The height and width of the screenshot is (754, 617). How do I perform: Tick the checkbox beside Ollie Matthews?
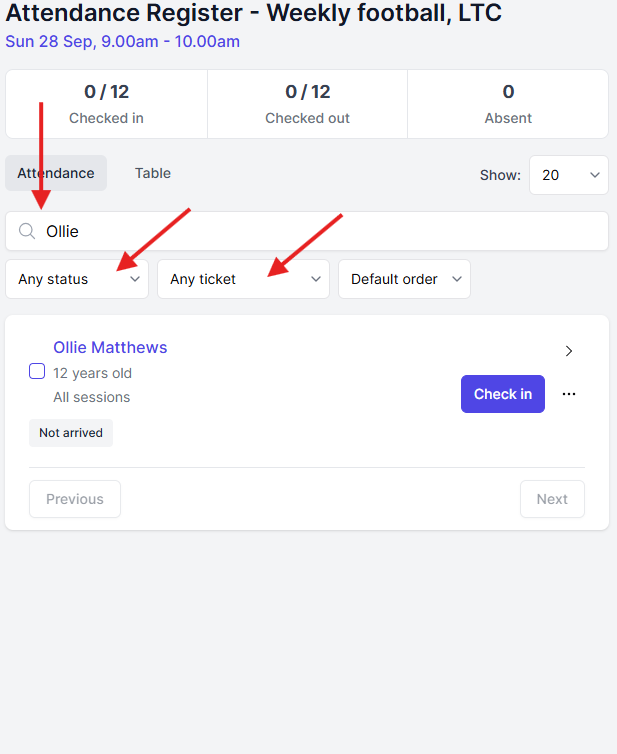click(37, 371)
